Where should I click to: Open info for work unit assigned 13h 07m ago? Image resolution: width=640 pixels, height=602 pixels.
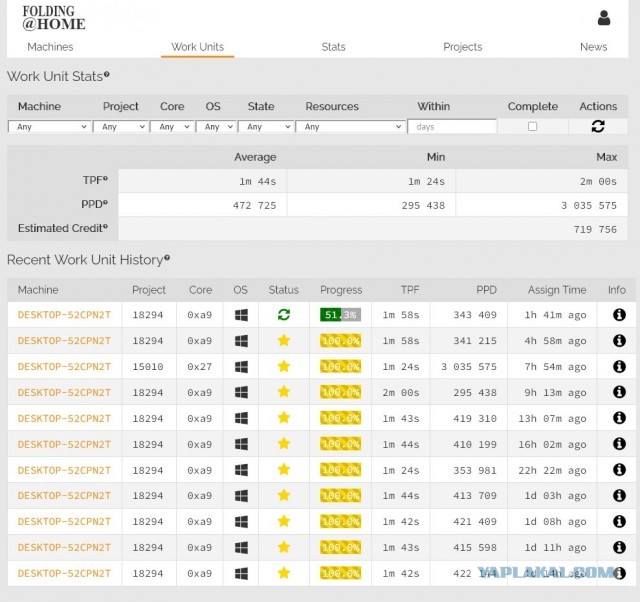coord(619,418)
